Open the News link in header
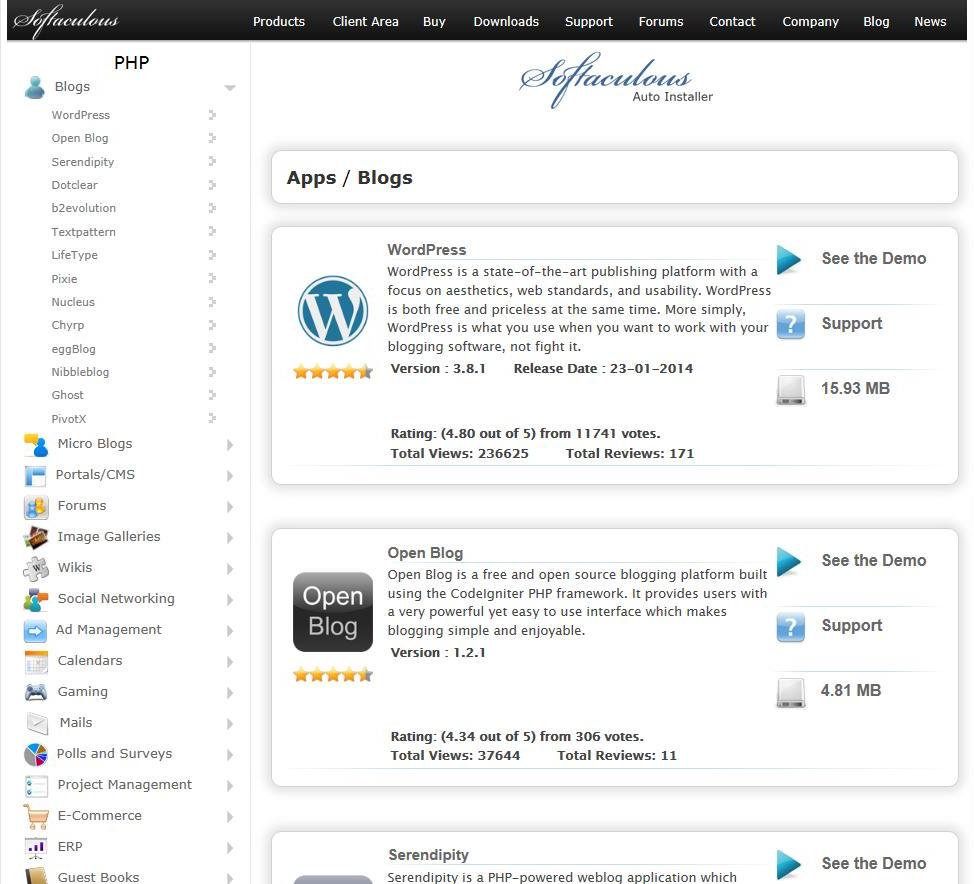This screenshot has width=974, height=884. (929, 21)
